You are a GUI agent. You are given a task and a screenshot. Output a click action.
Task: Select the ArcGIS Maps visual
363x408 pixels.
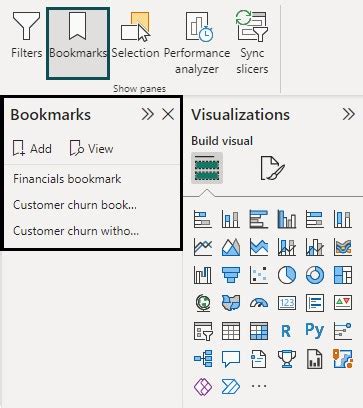tap(343, 359)
